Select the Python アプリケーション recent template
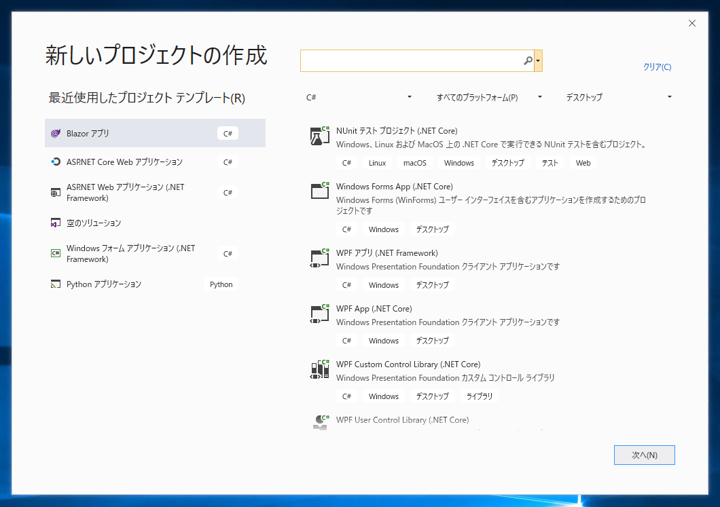The height and width of the screenshot is (507, 720). (x=155, y=284)
